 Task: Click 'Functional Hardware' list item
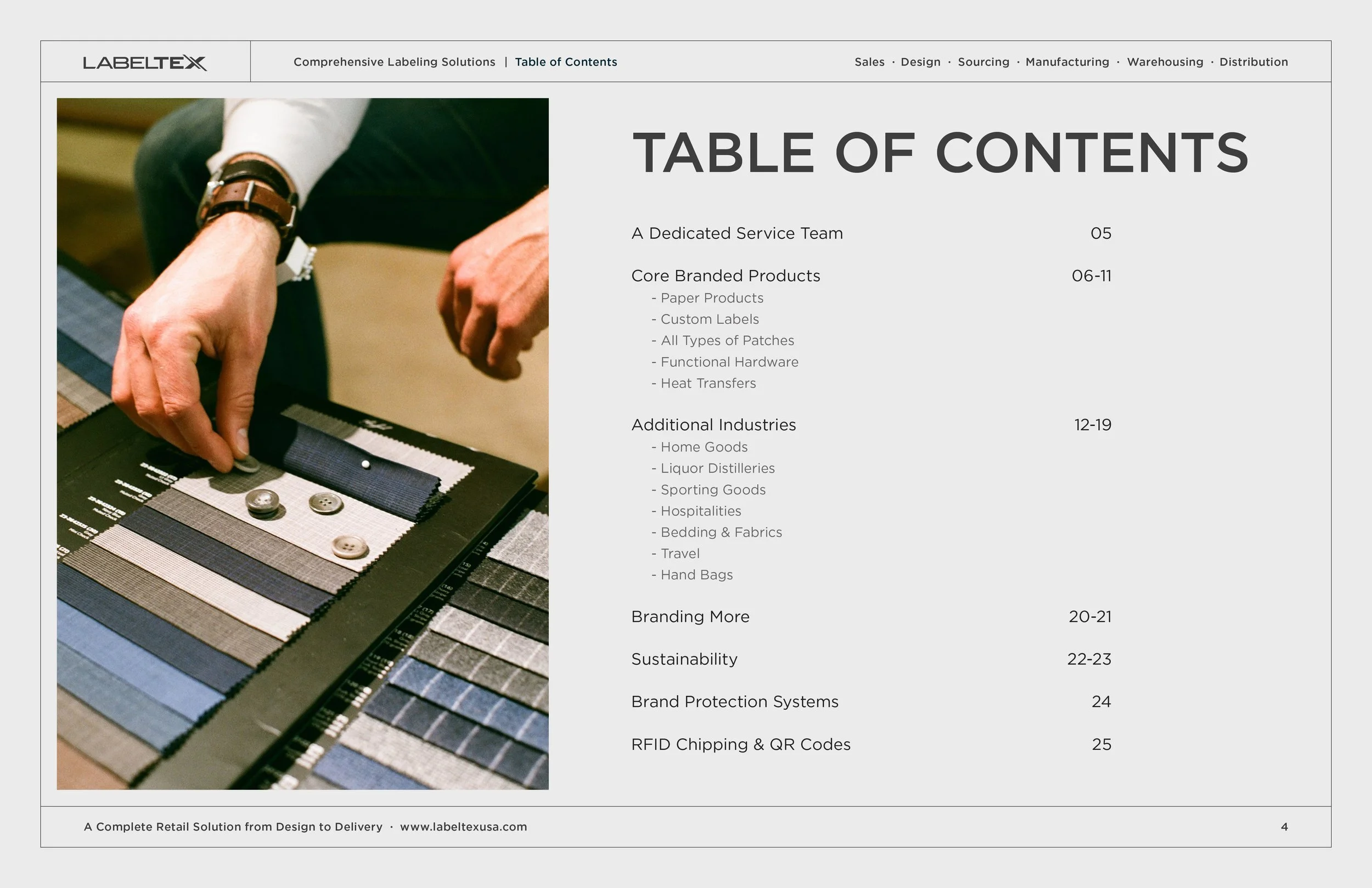(x=730, y=362)
